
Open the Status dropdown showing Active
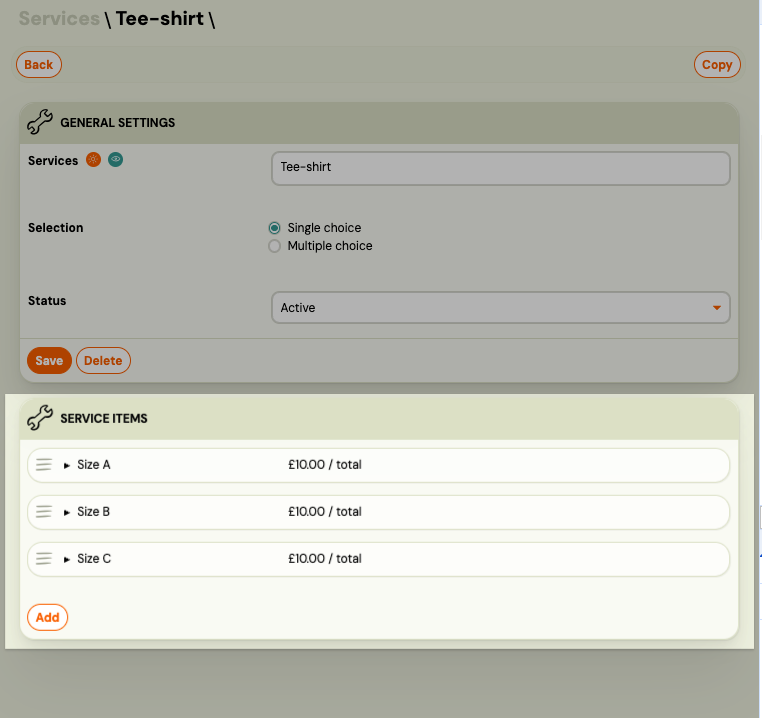[501, 307]
